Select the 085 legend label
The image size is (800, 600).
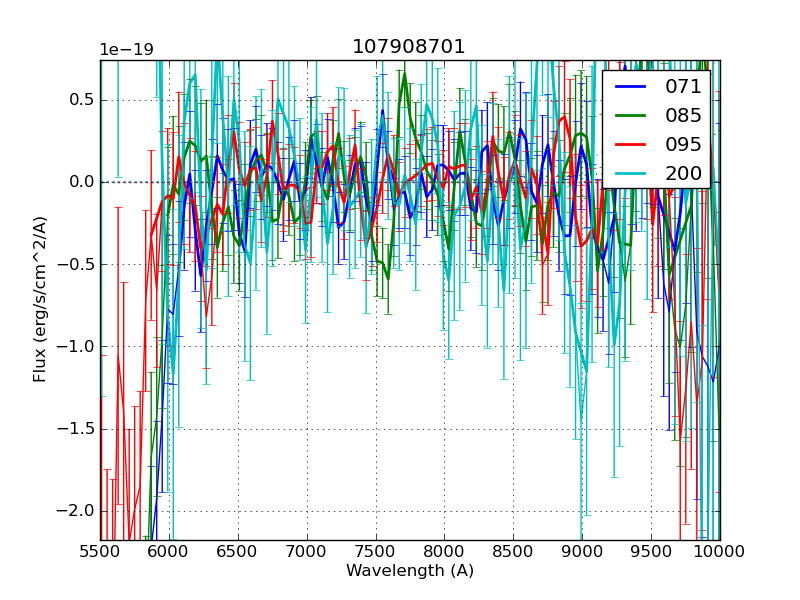(683, 115)
